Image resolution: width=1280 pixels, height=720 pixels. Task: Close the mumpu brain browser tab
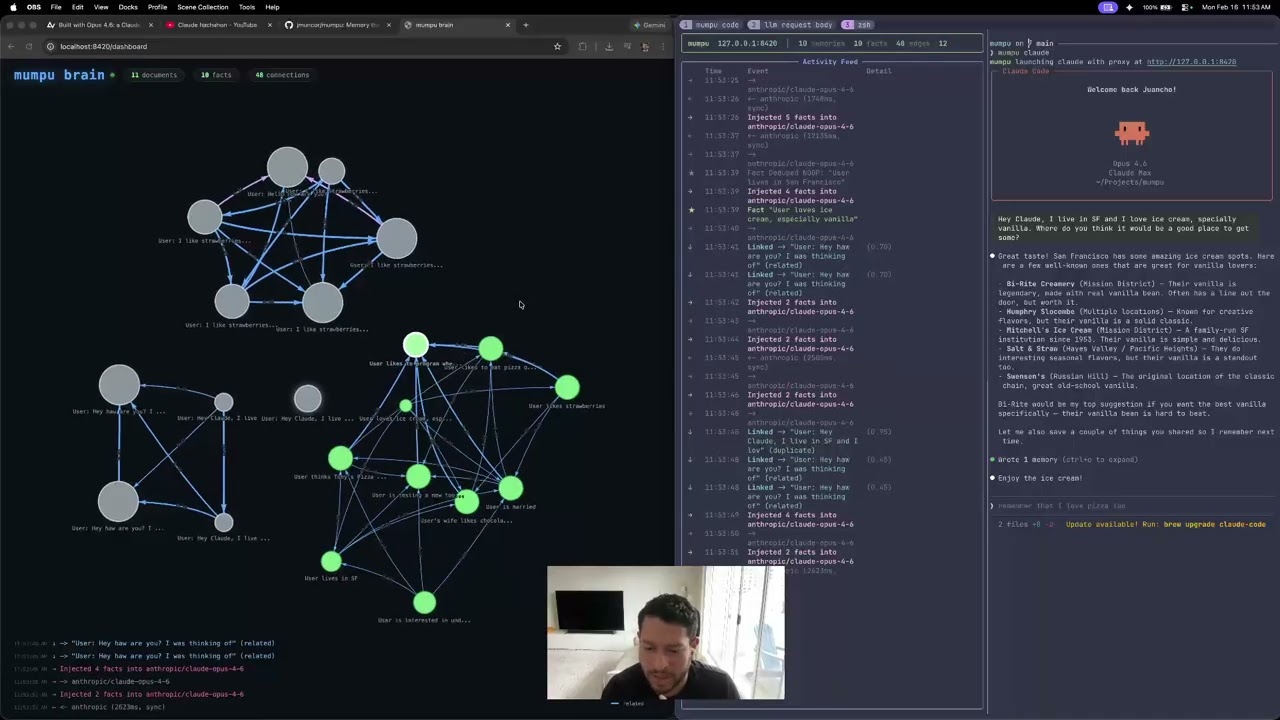508,25
